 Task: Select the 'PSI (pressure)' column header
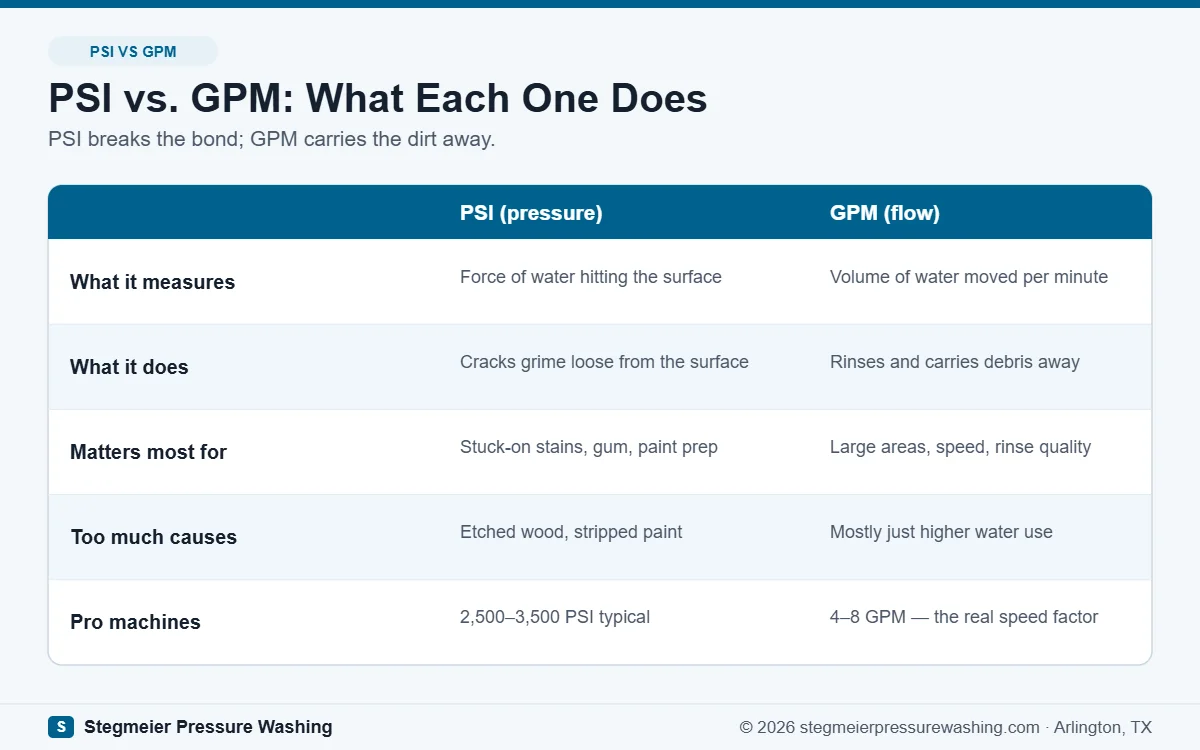[x=531, y=213]
